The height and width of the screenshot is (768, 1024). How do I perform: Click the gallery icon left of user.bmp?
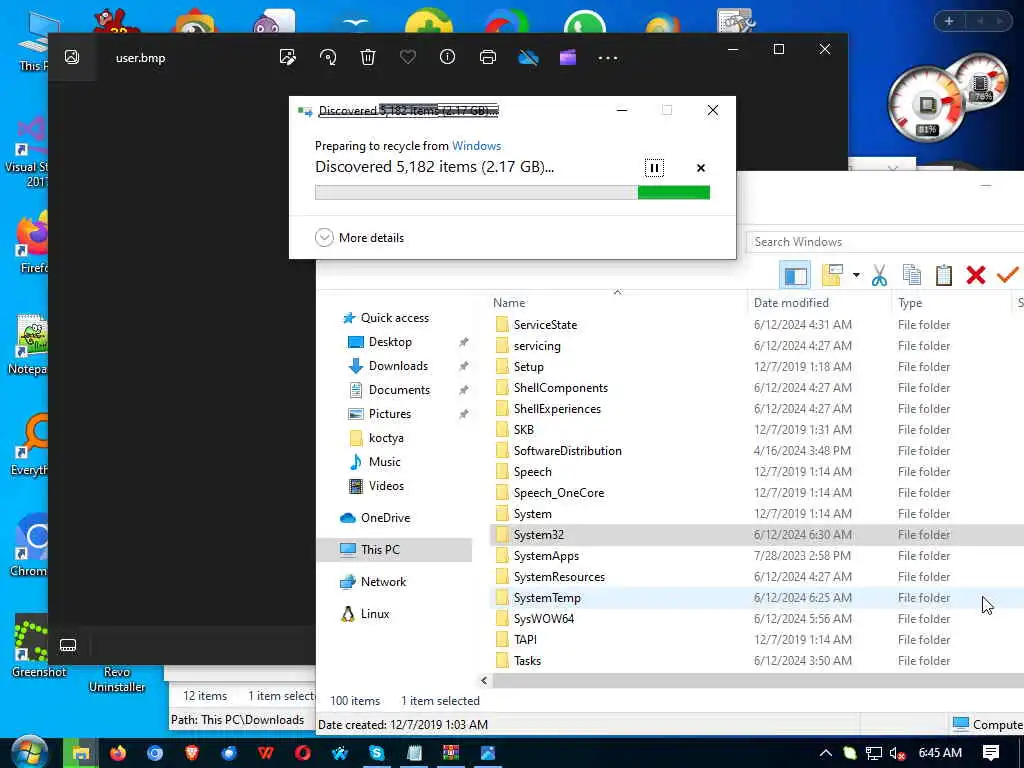point(72,57)
